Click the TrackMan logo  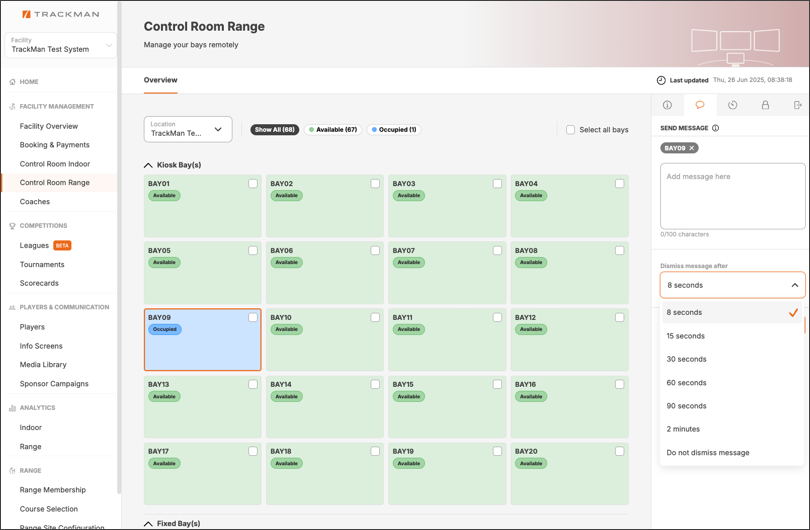[60, 14]
